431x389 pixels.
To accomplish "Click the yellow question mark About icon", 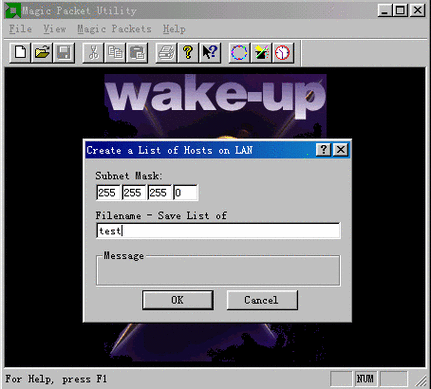I will point(188,53).
